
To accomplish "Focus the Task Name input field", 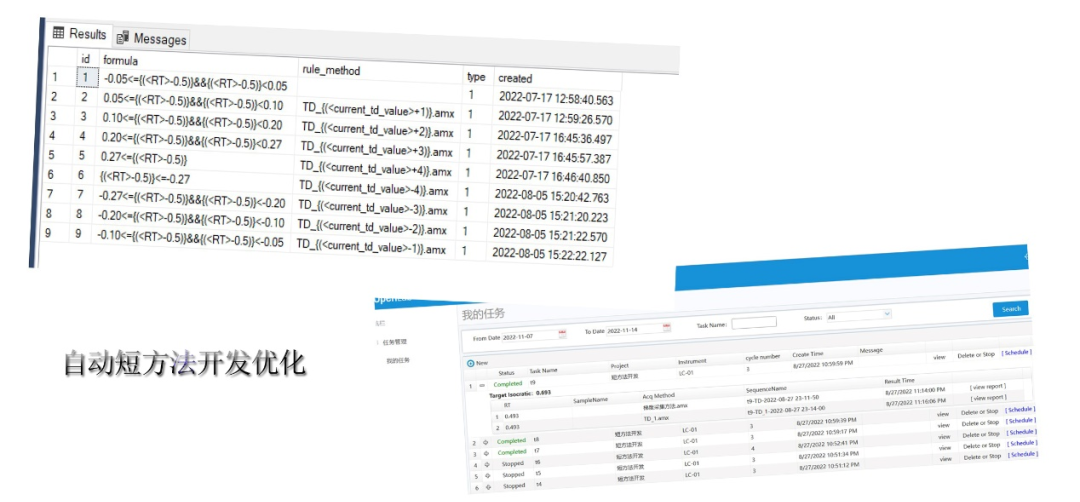I will click(x=754, y=322).
